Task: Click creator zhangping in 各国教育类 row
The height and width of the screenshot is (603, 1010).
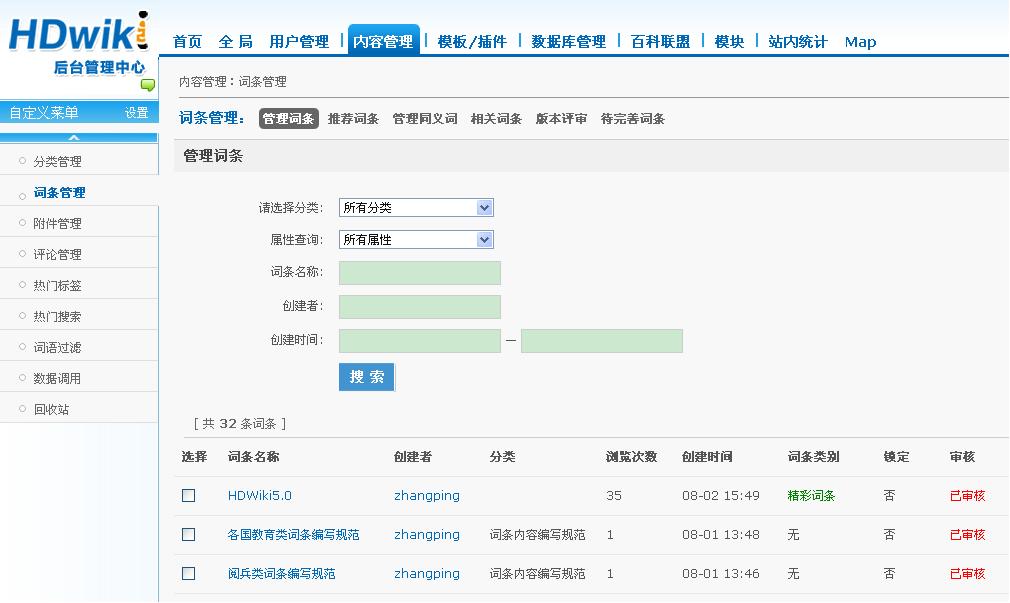Action: pyautogui.click(x=427, y=535)
